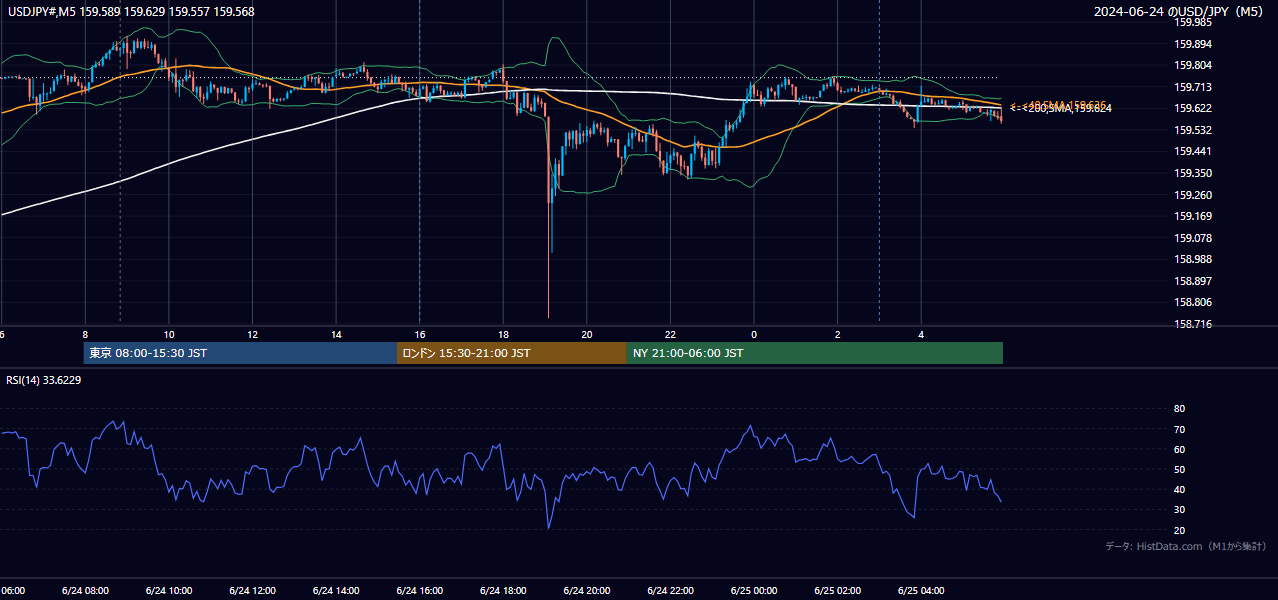Click the RSI 60 level label
1278x600 pixels.
coord(1179,449)
